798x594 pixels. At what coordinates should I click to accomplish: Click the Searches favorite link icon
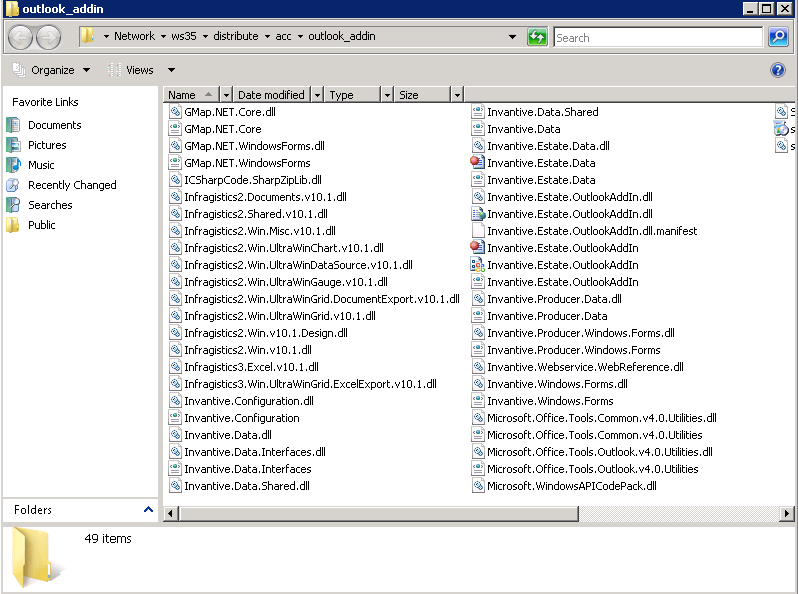pyautogui.click(x=13, y=205)
